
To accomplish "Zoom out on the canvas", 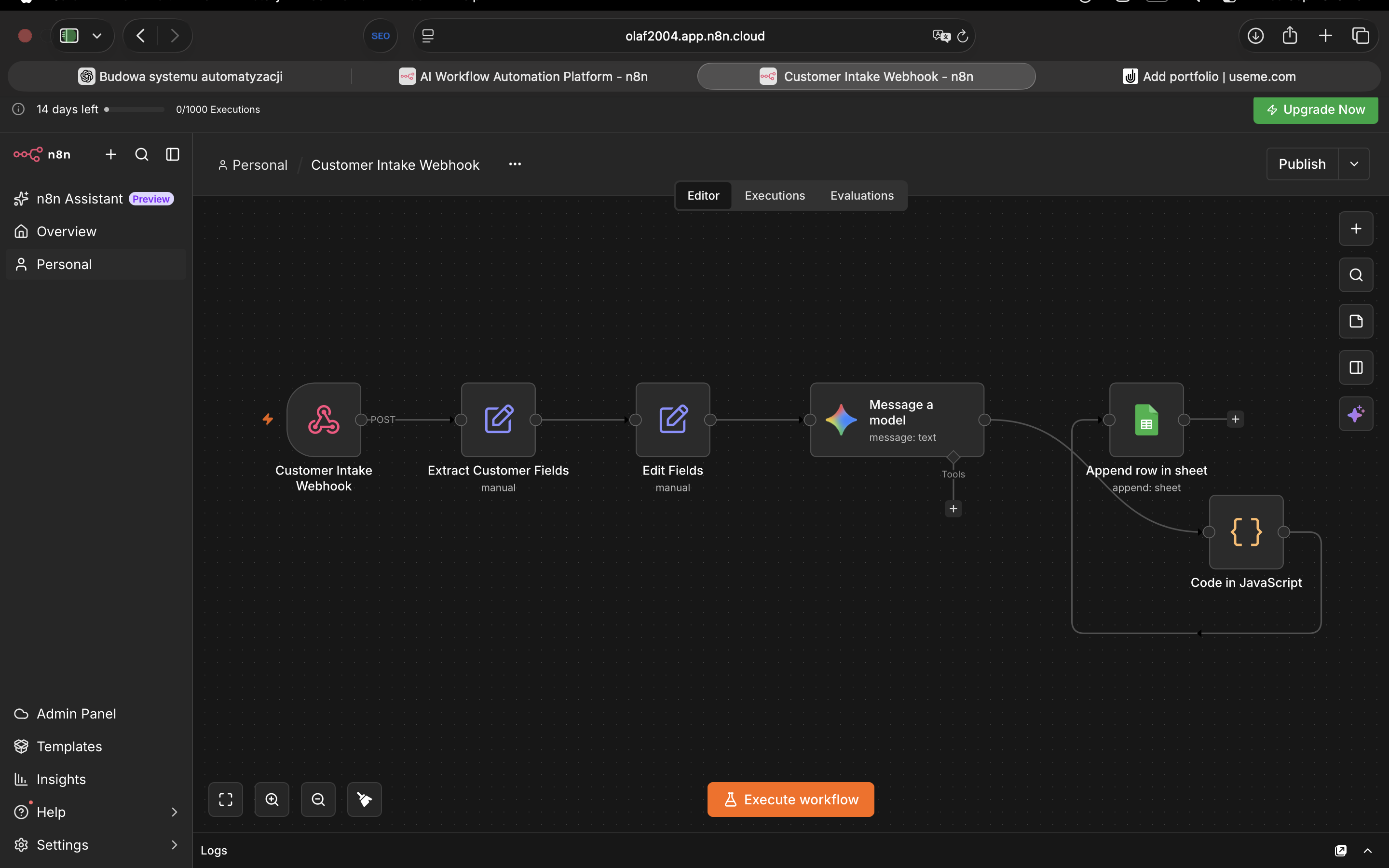I will (x=318, y=799).
